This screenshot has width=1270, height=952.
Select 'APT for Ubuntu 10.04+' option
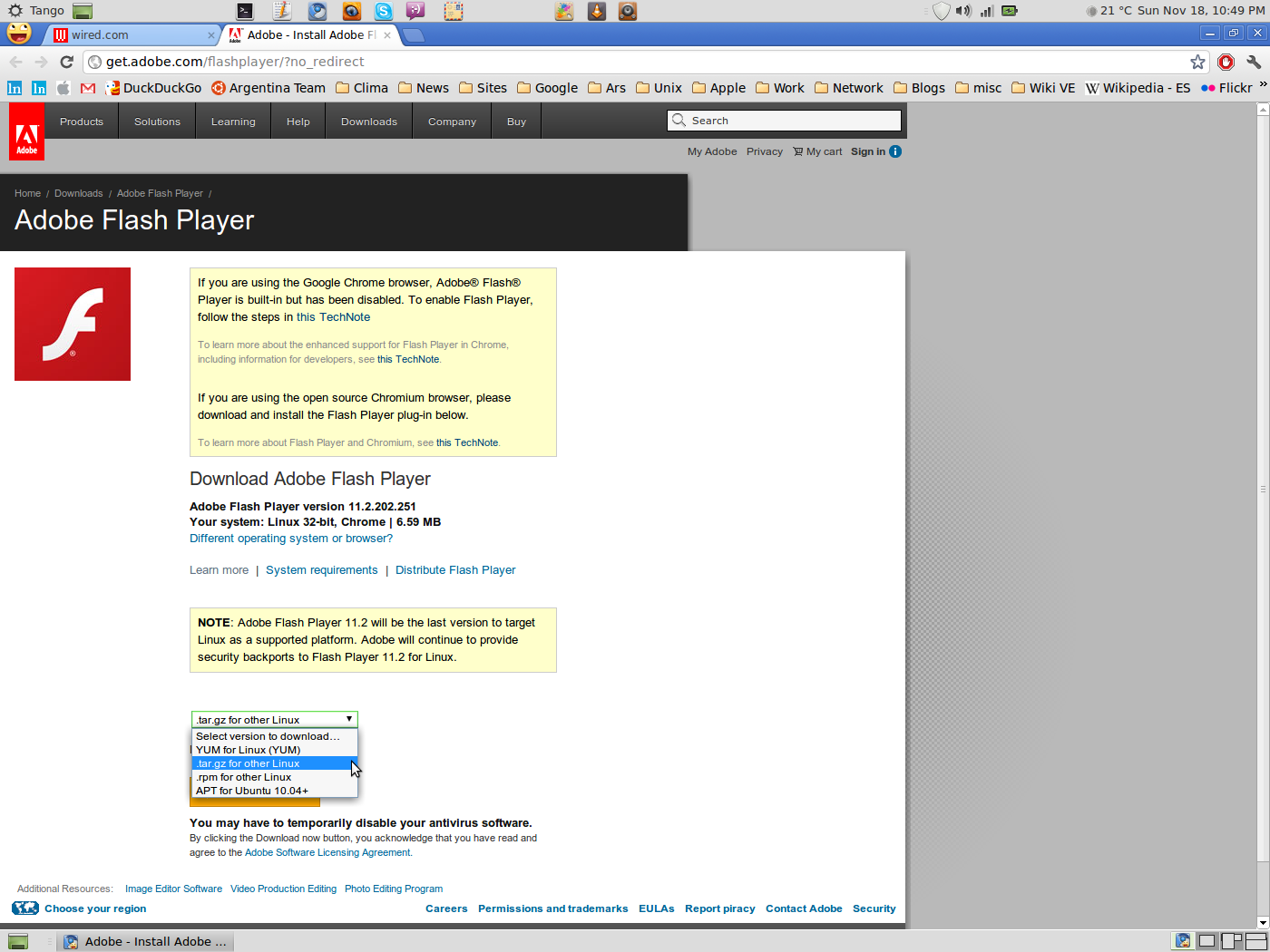point(275,791)
